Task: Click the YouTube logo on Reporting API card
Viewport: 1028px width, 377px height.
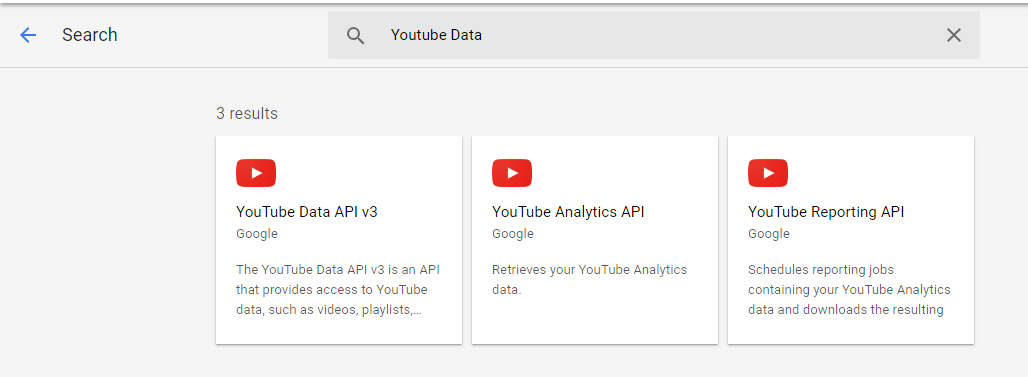Action: click(768, 173)
